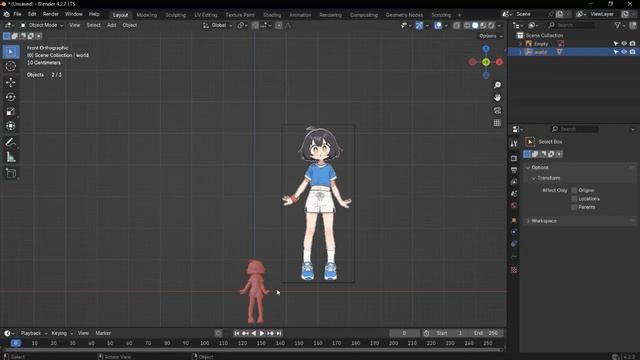Expand the Empty item in outliner

point(520,44)
